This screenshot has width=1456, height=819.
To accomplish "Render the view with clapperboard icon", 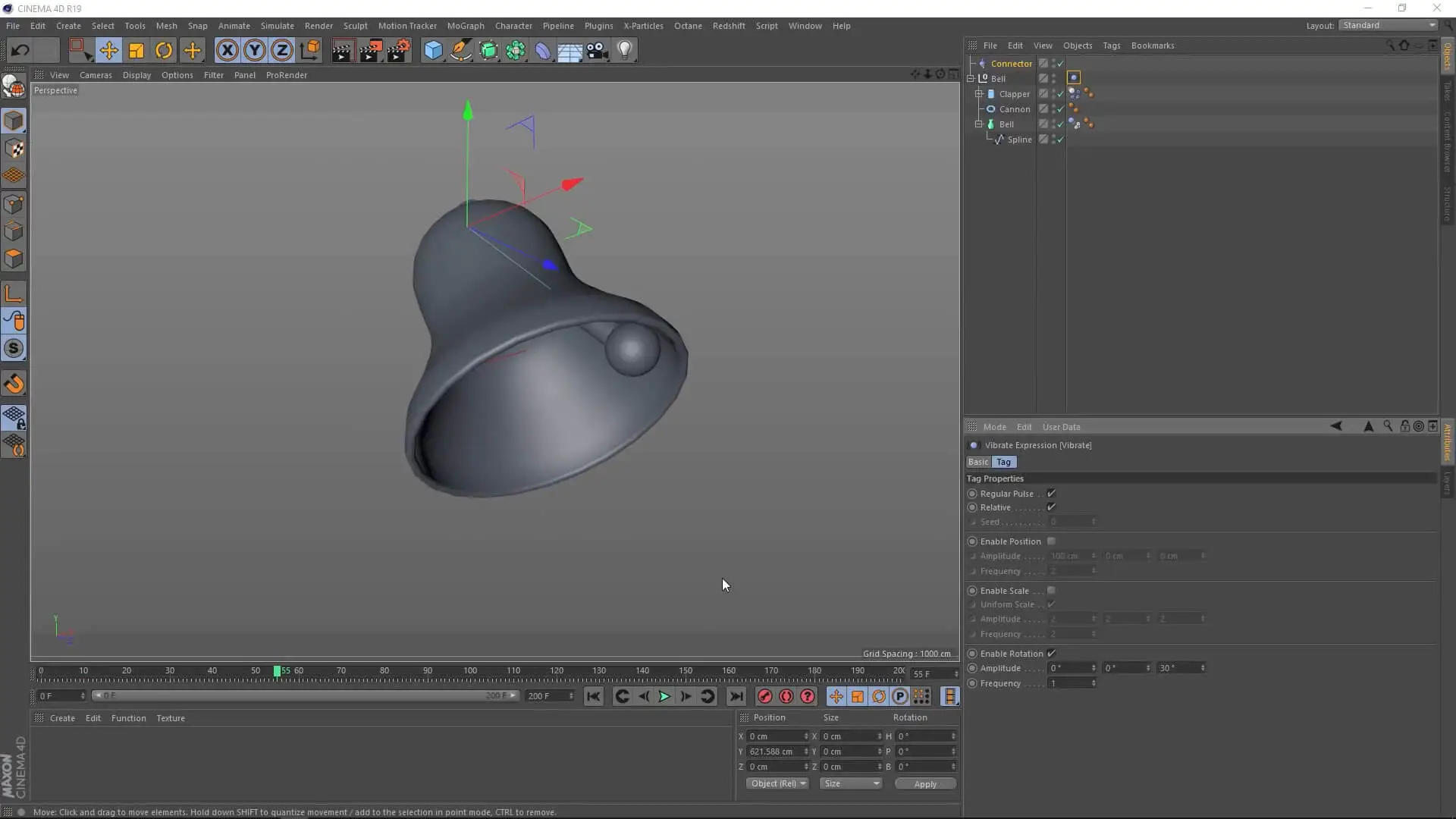I will click(x=343, y=51).
